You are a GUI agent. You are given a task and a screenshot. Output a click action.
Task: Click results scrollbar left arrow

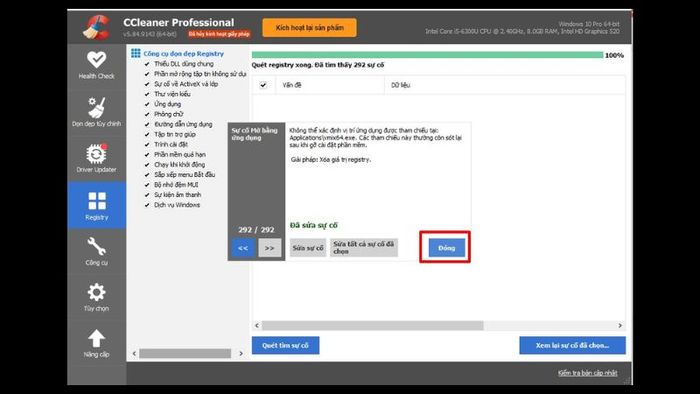coord(257,326)
